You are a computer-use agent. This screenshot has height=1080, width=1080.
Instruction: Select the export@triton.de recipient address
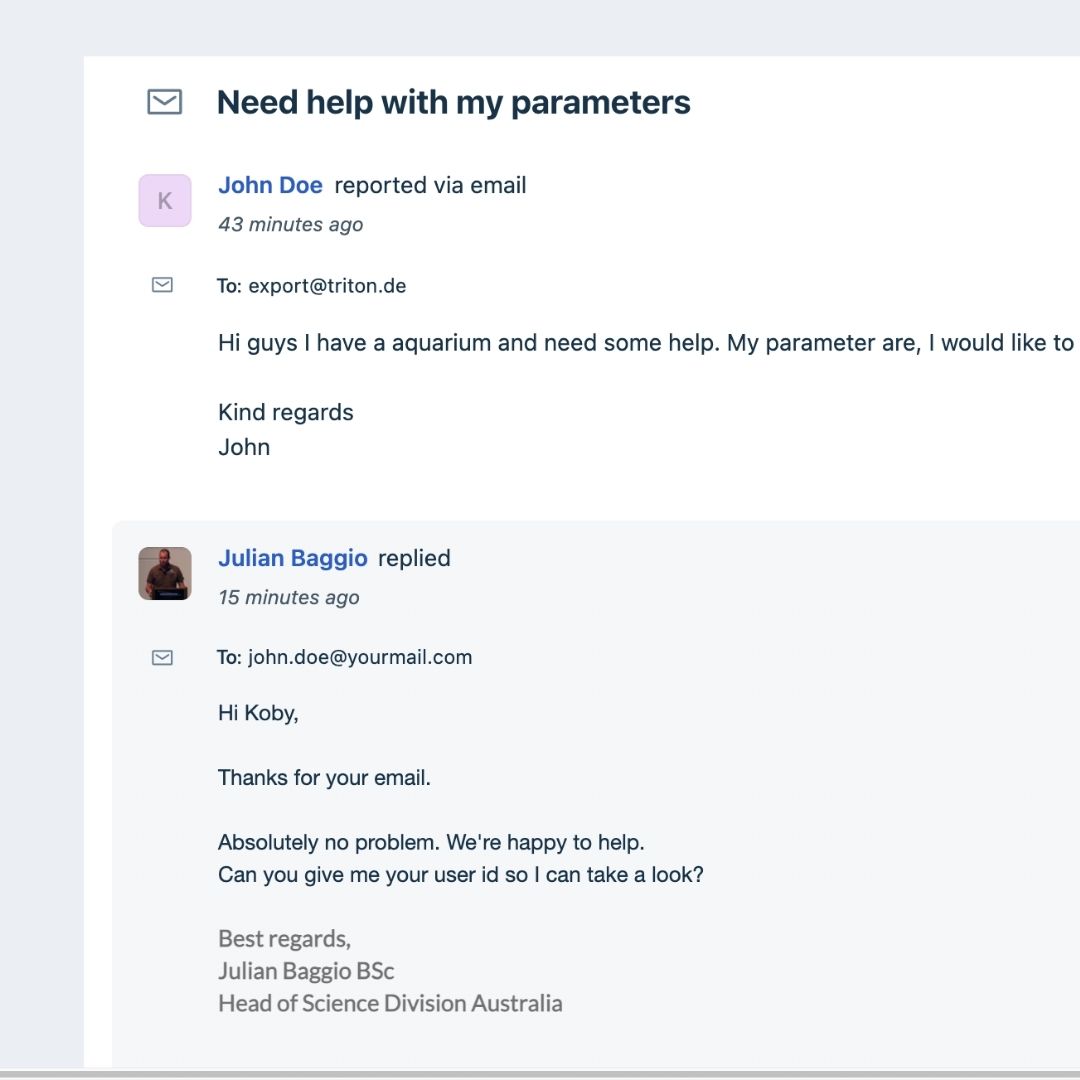pos(327,286)
